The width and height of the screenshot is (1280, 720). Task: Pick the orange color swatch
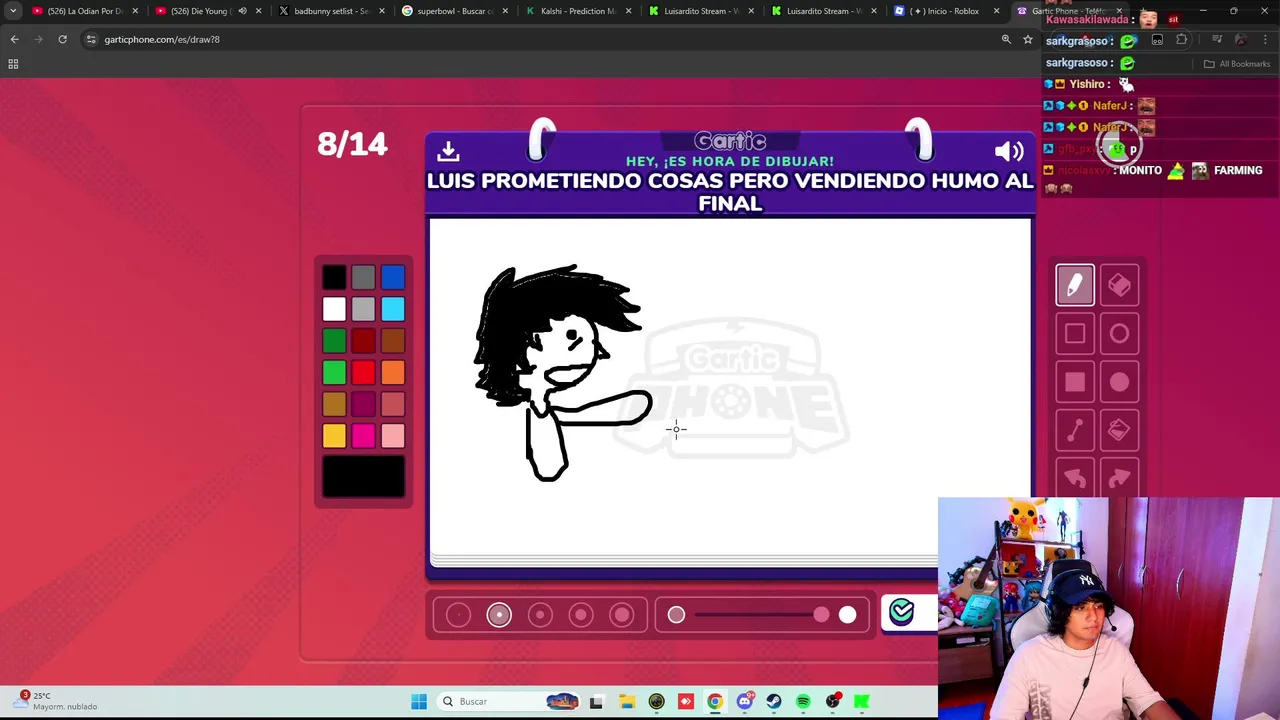point(393,373)
